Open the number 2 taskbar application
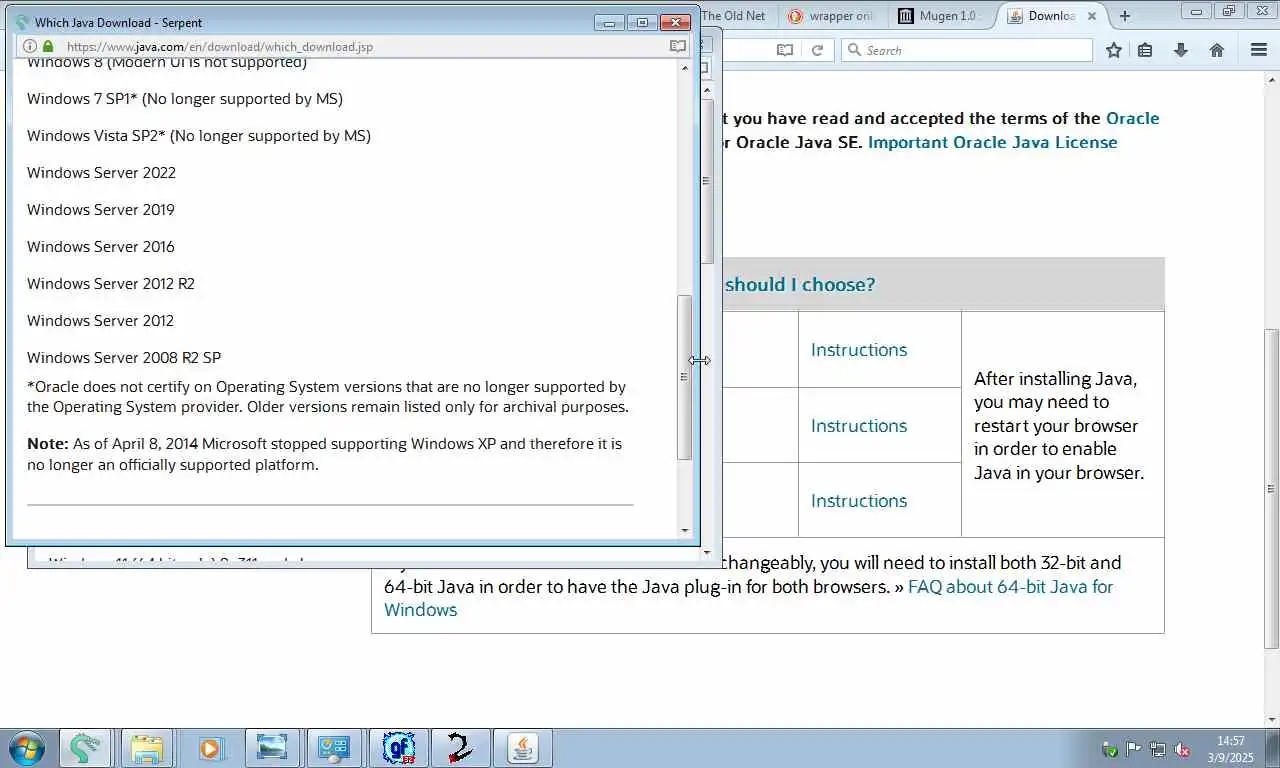 (x=459, y=748)
